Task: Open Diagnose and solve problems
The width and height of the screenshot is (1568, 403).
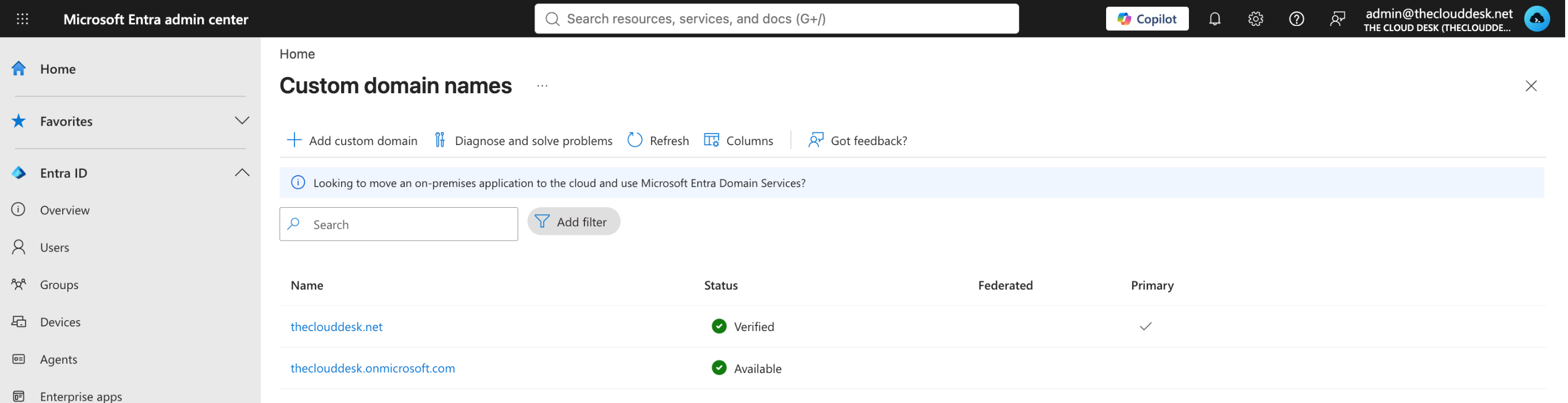Action: point(525,140)
